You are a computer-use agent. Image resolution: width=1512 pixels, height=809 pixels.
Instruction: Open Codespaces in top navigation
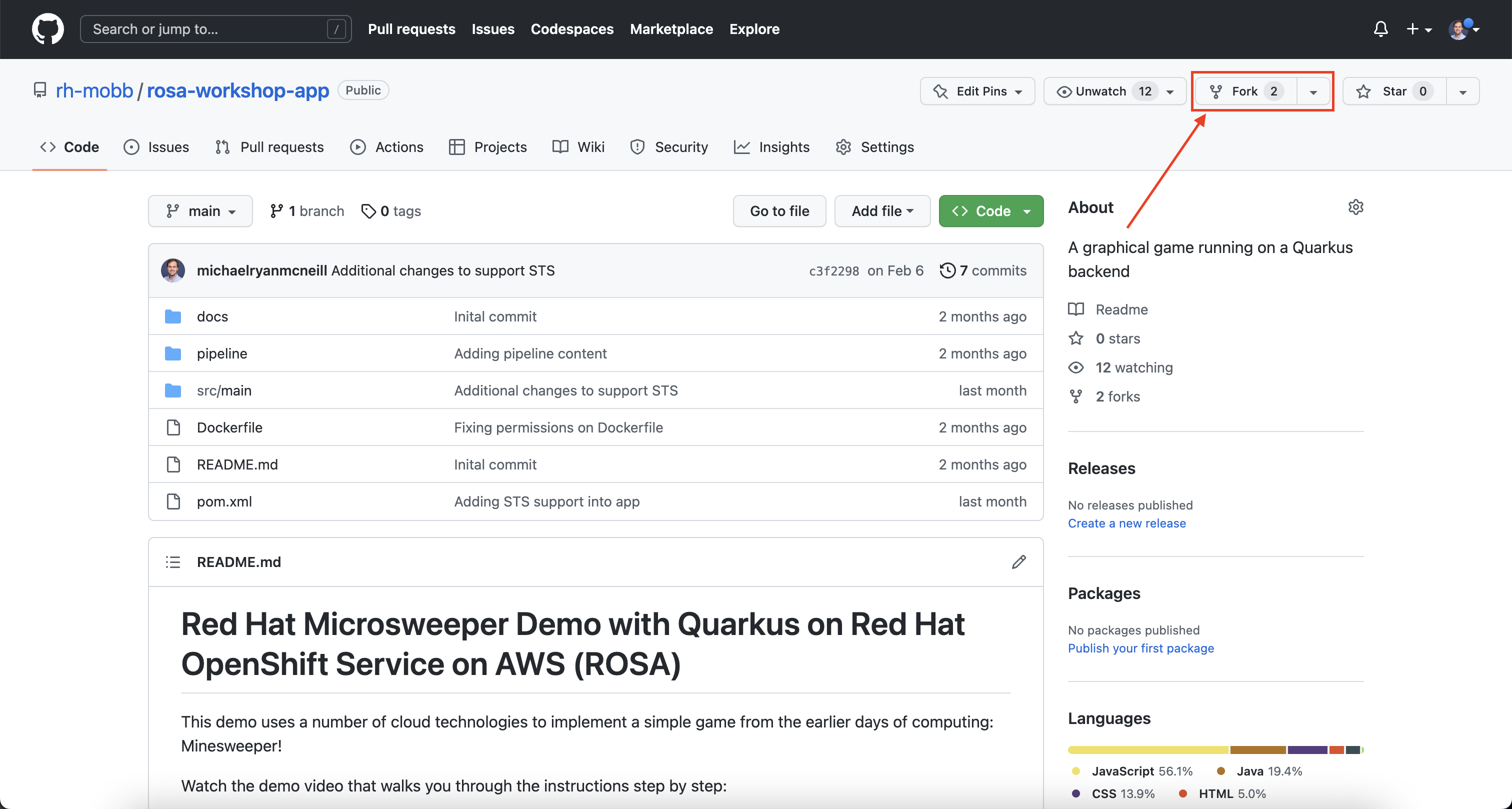point(571,29)
